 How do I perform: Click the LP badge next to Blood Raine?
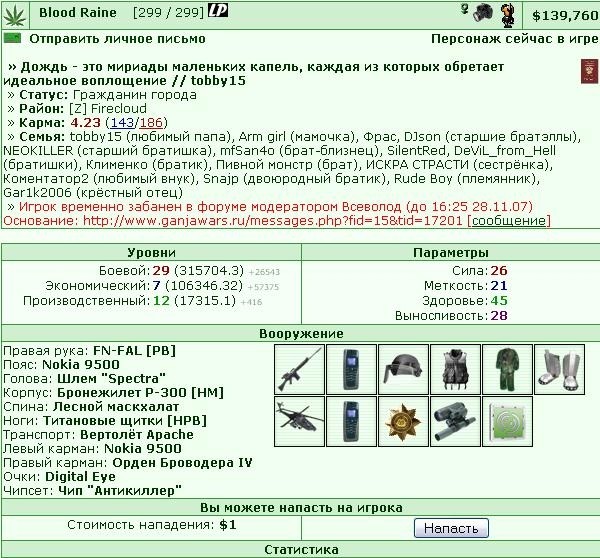[218, 10]
